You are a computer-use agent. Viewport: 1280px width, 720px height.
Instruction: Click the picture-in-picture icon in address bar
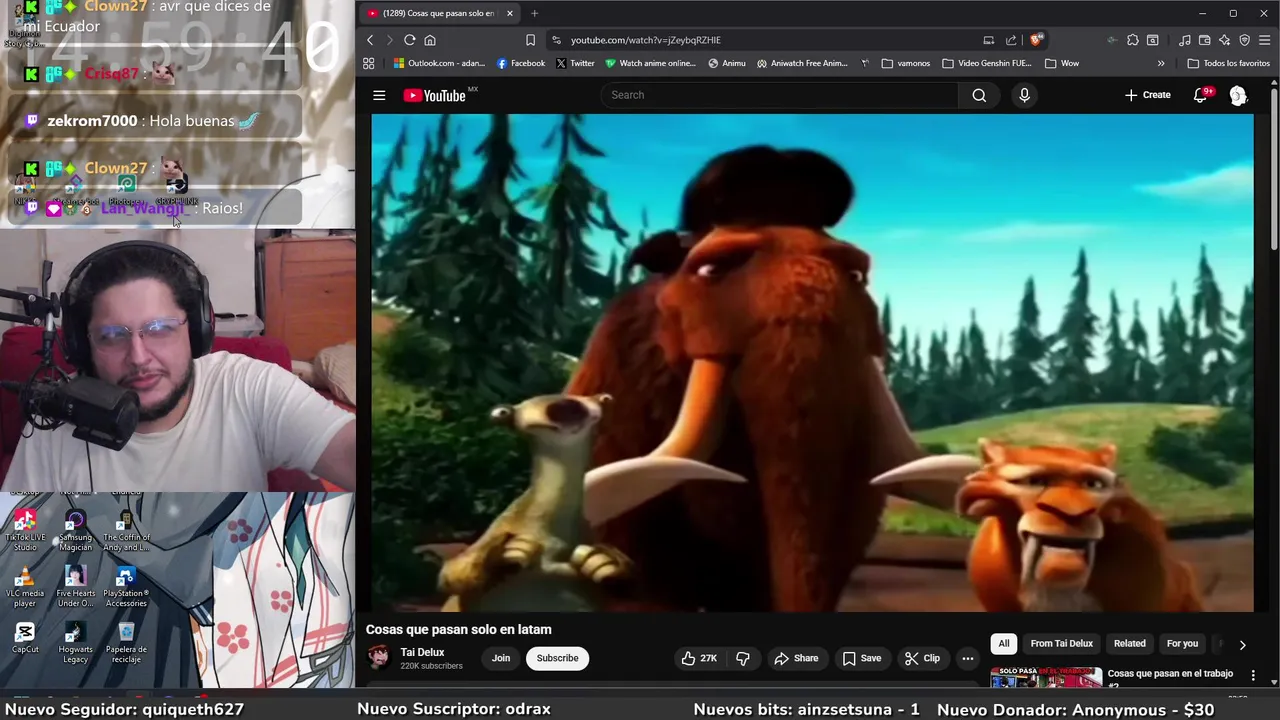coord(989,40)
